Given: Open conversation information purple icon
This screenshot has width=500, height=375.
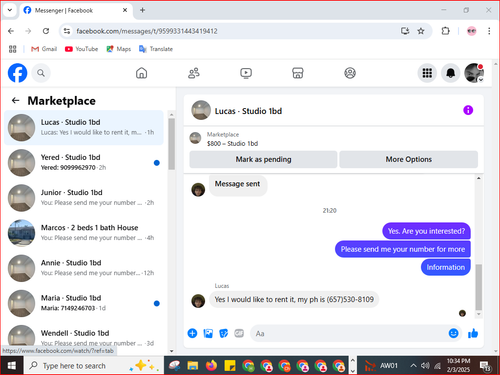Looking at the screenshot, I should pyautogui.click(x=468, y=110).
